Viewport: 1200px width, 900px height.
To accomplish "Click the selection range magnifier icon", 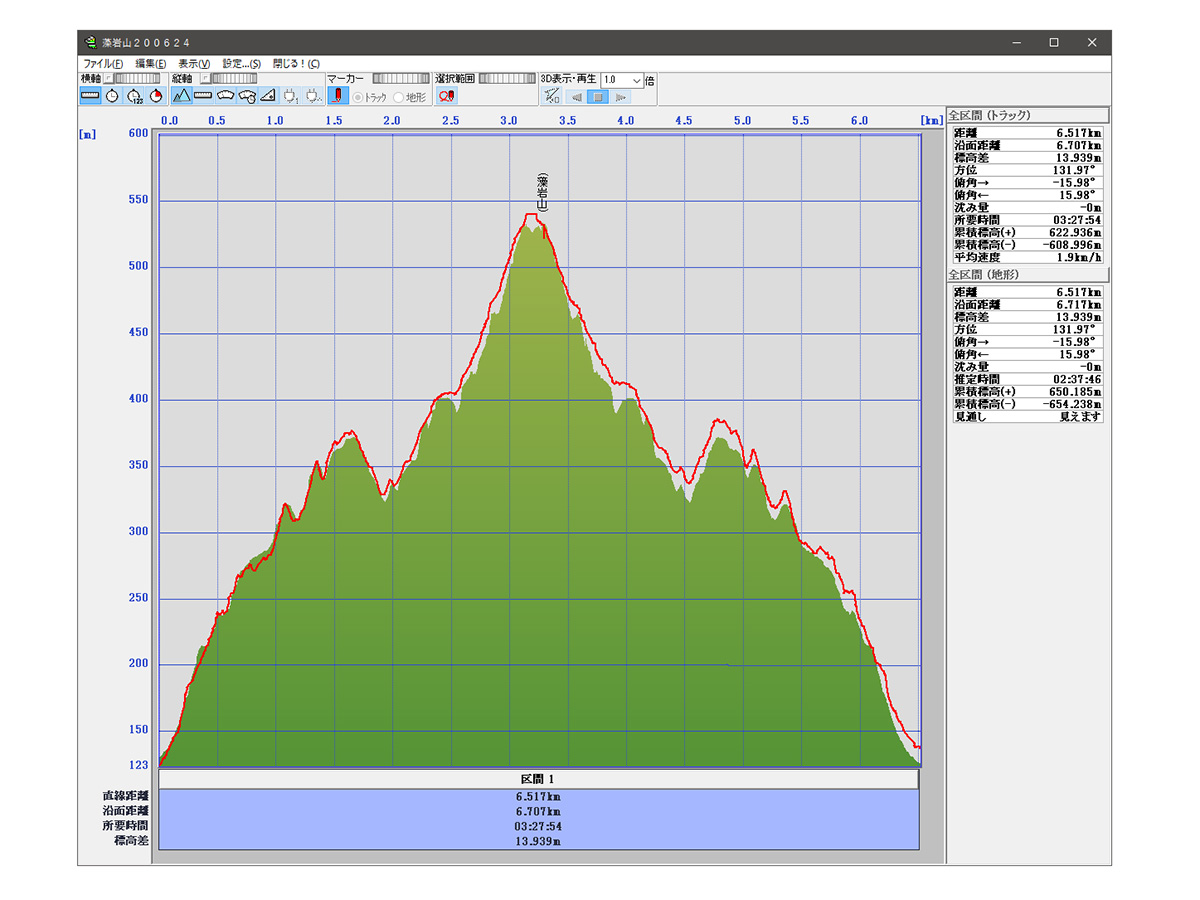I will [x=447, y=96].
